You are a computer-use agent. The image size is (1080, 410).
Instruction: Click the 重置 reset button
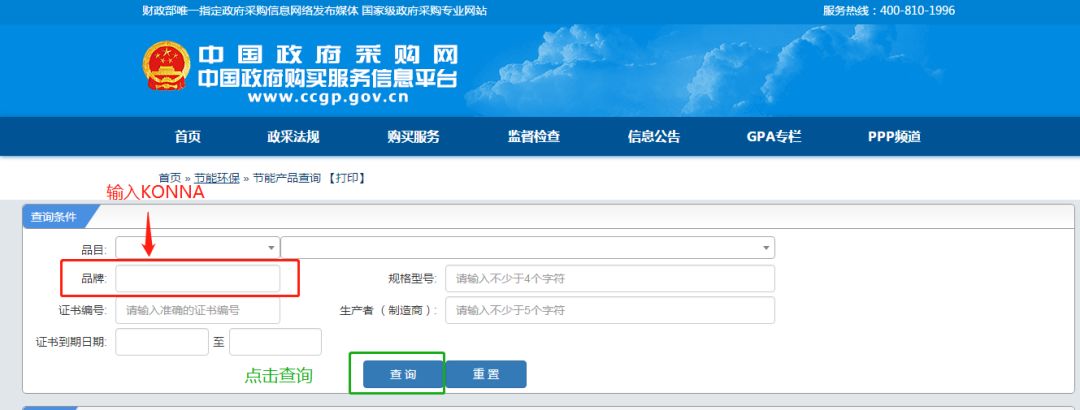tap(486, 374)
